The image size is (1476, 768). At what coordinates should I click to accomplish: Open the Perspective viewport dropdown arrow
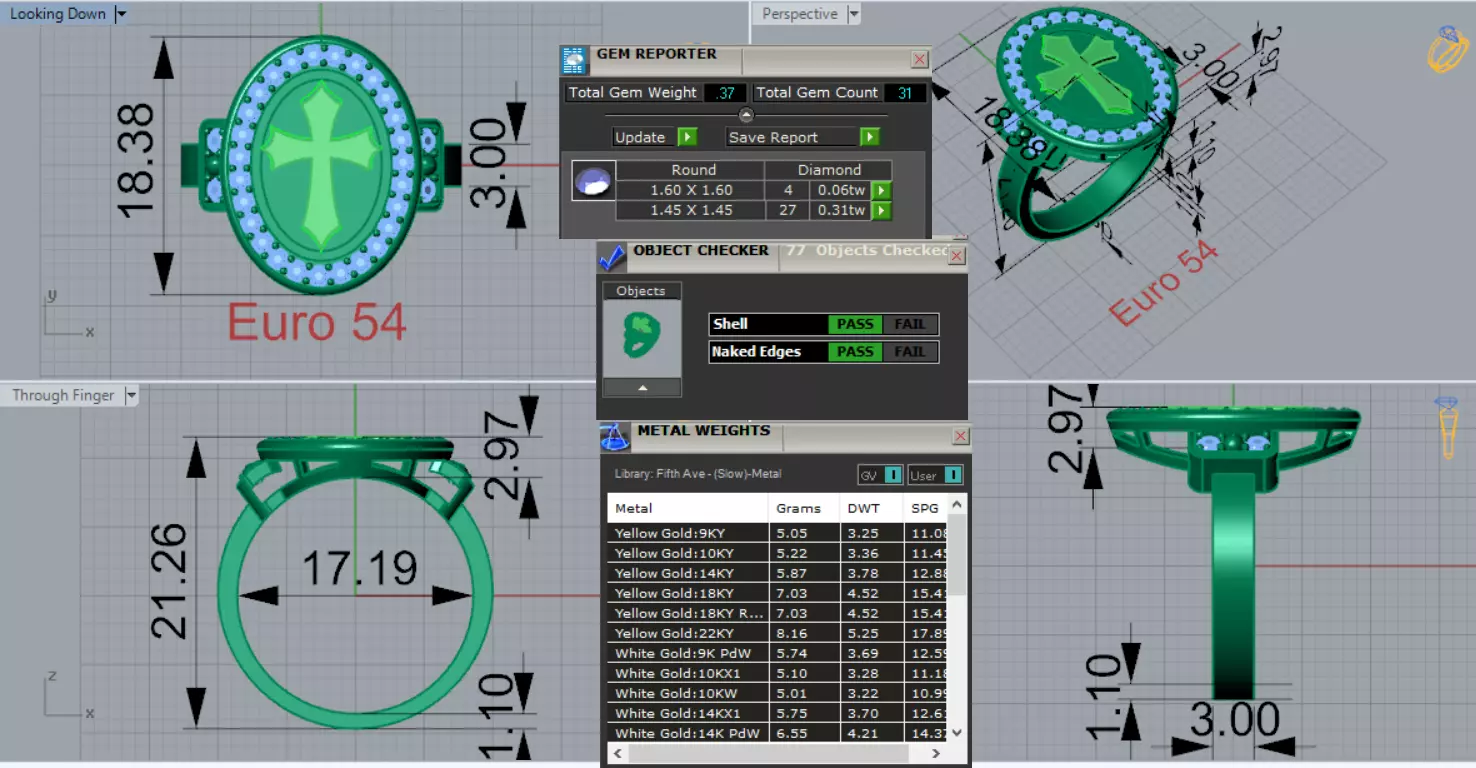(x=853, y=14)
